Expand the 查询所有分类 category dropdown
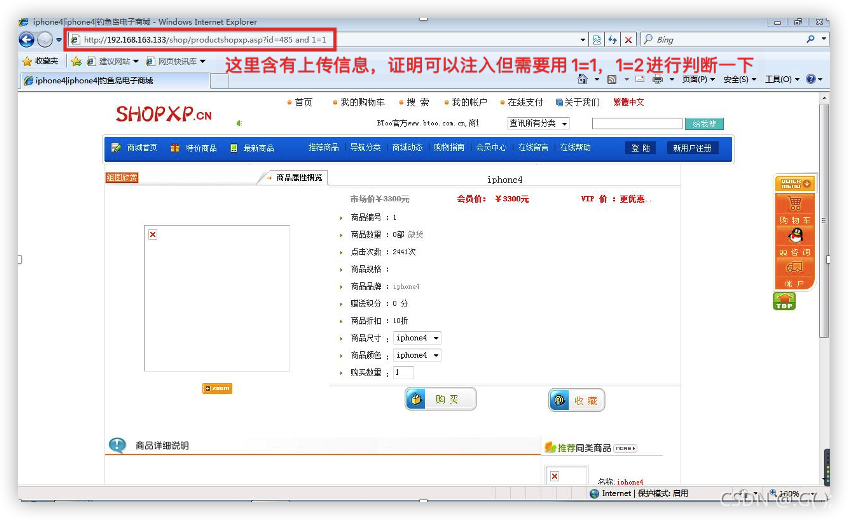Screen dimensions: 848x520 tap(538, 123)
